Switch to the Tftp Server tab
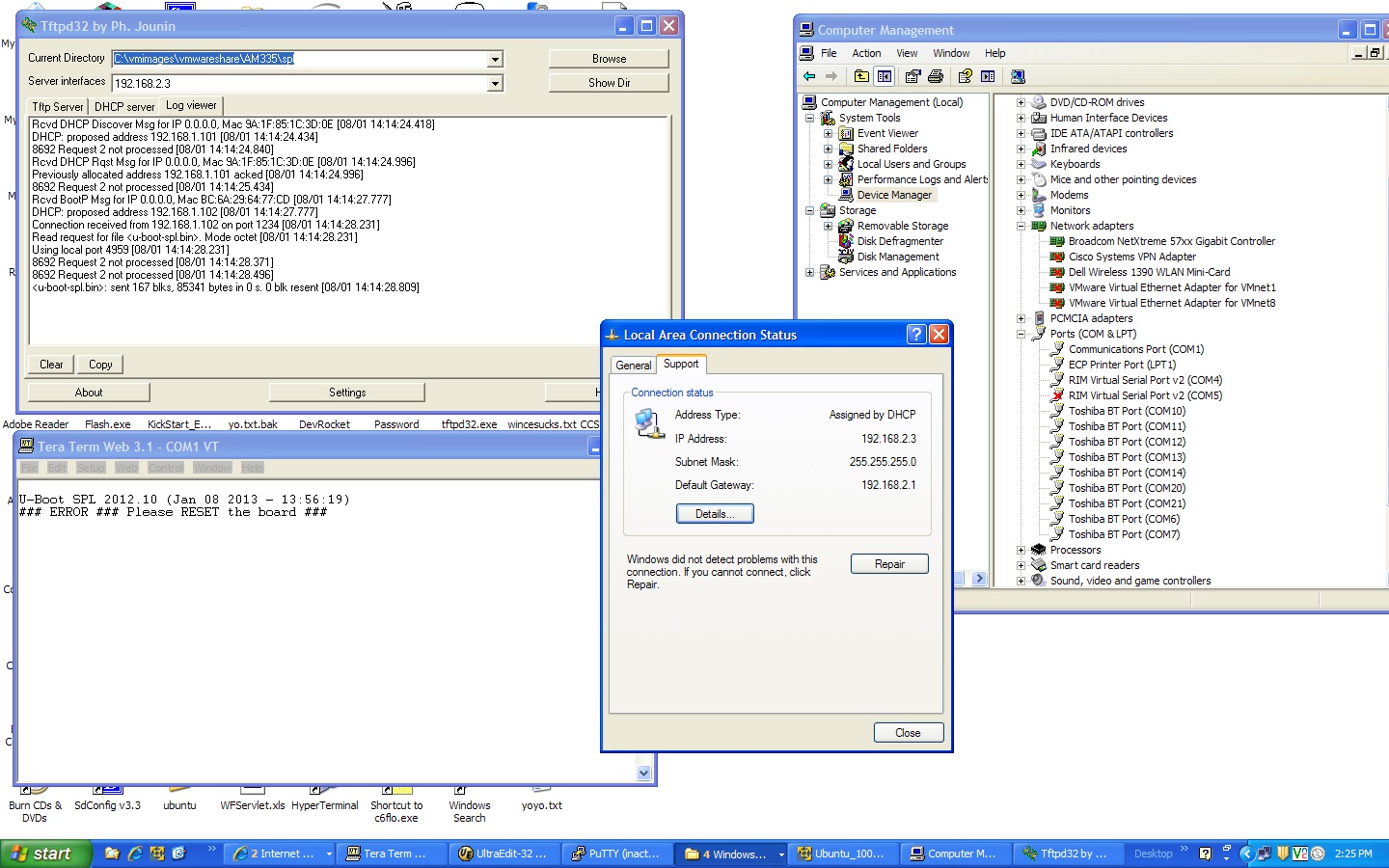 click(58, 107)
